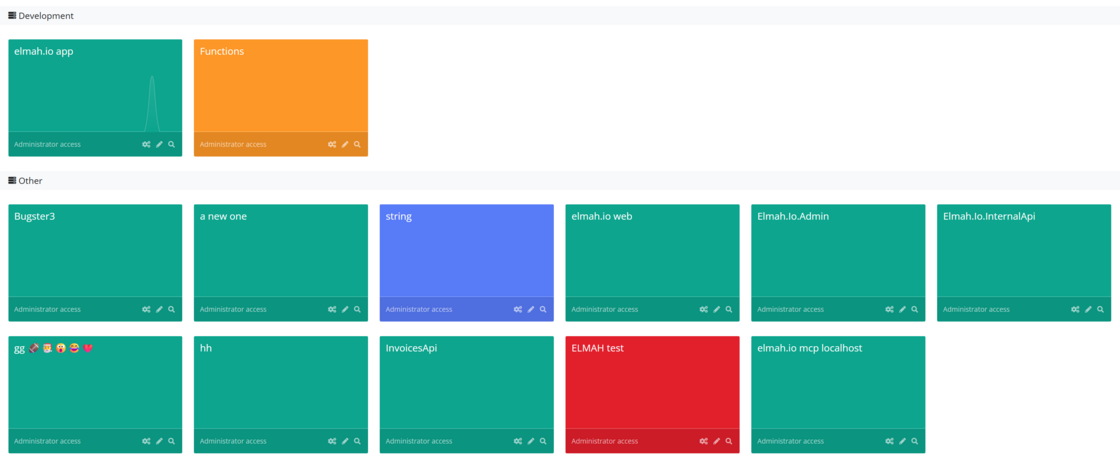Open the hh log title
This screenshot has height=467, width=1120.
(206, 348)
